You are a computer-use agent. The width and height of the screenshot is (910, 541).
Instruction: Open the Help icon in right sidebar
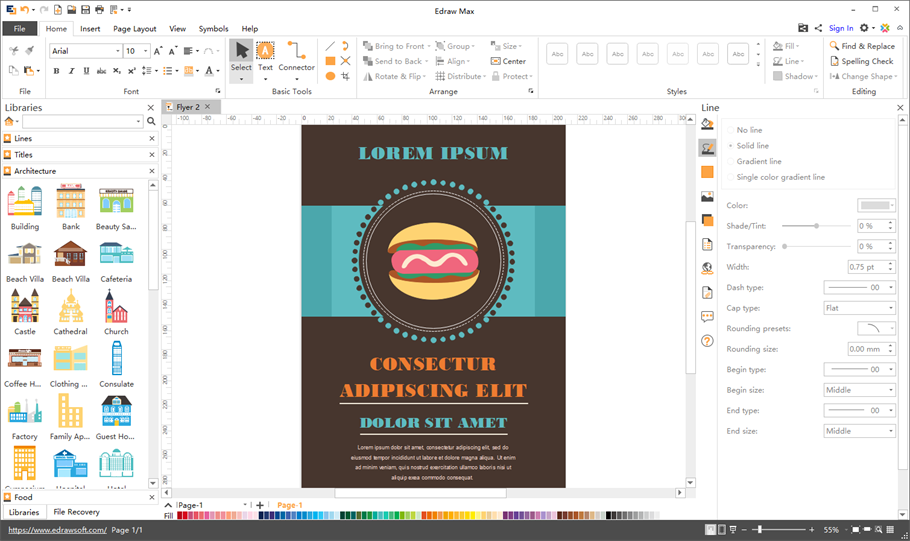click(707, 341)
